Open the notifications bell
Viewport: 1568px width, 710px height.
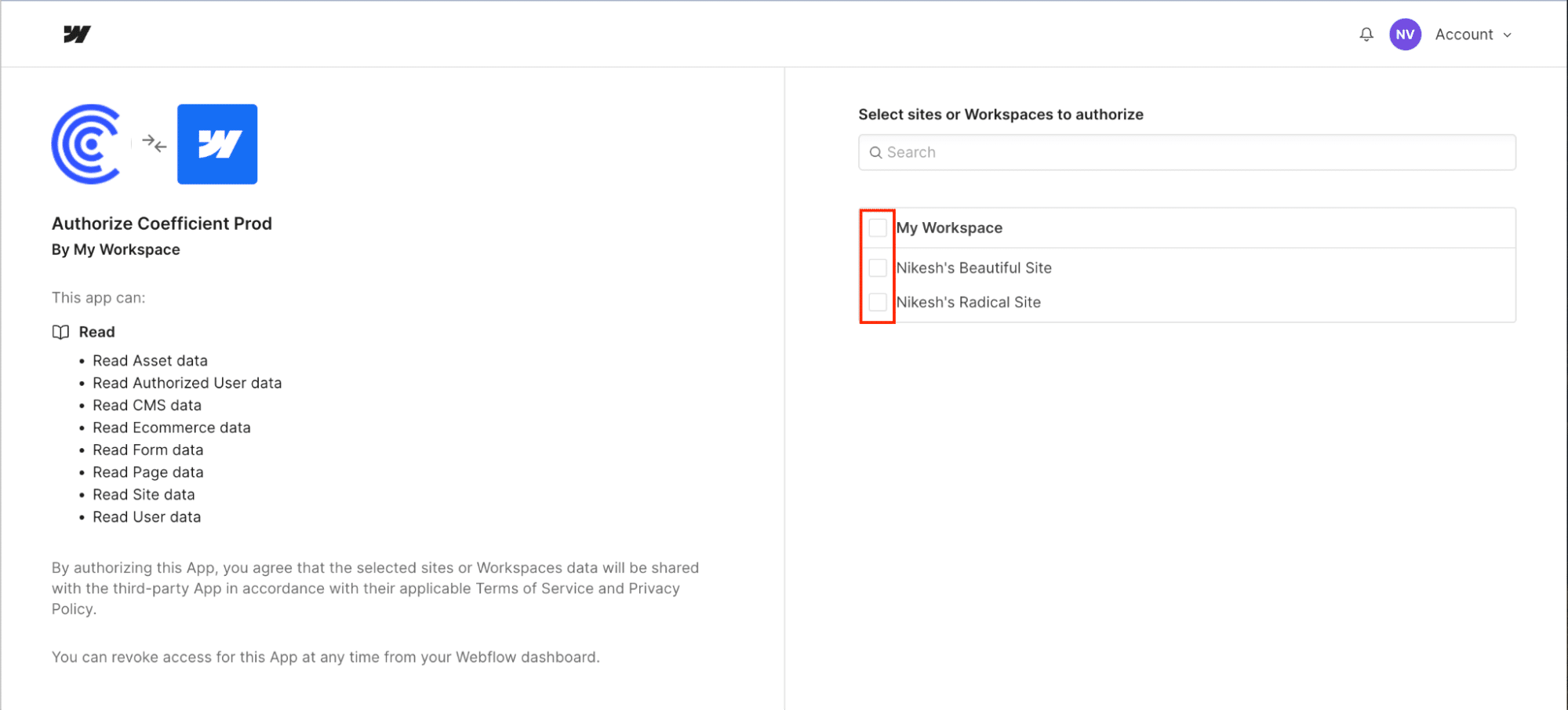[x=1366, y=35]
